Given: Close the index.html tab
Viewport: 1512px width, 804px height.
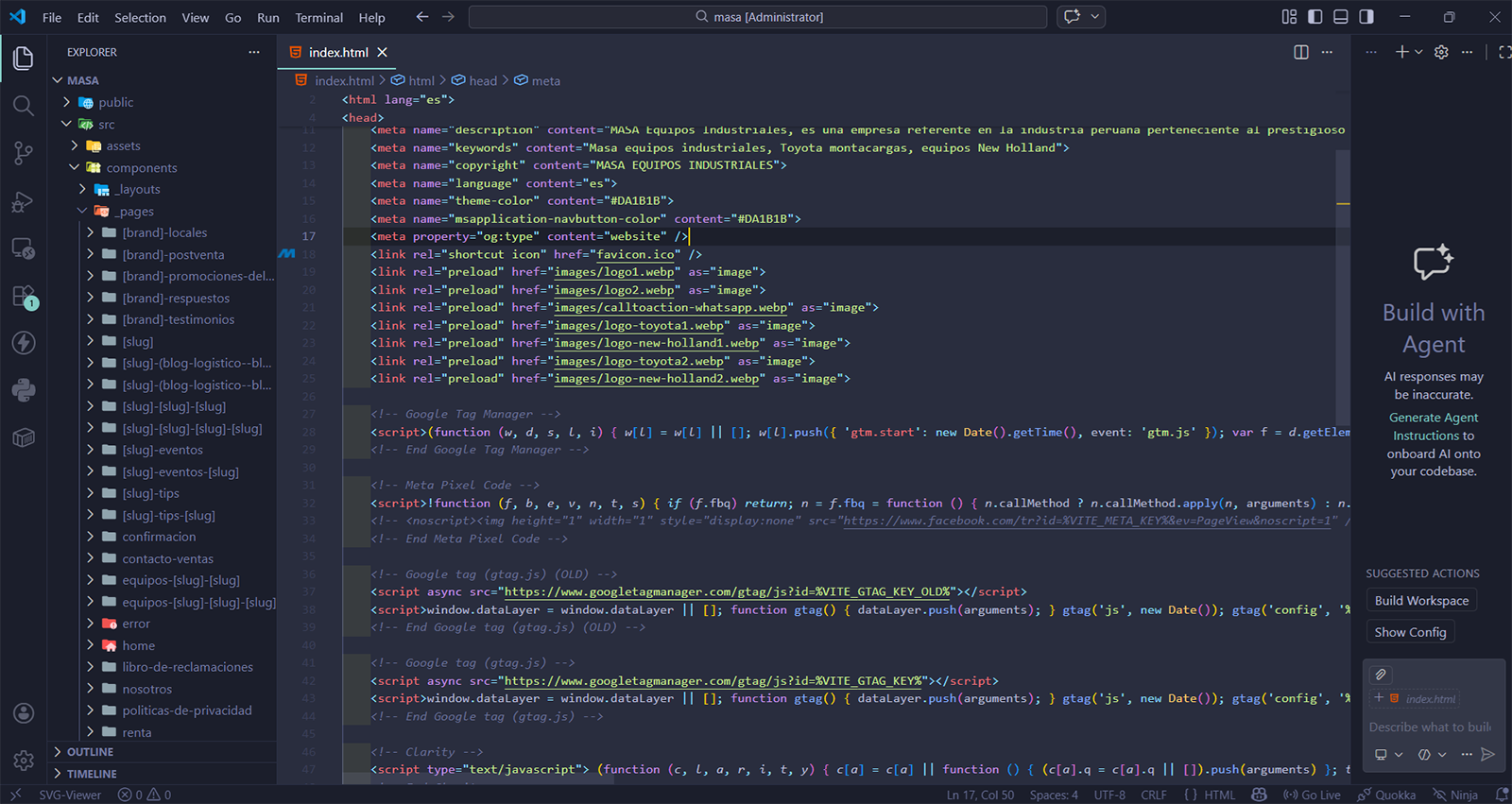Looking at the screenshot, I should pyautogui.click(x=382, y=52).
